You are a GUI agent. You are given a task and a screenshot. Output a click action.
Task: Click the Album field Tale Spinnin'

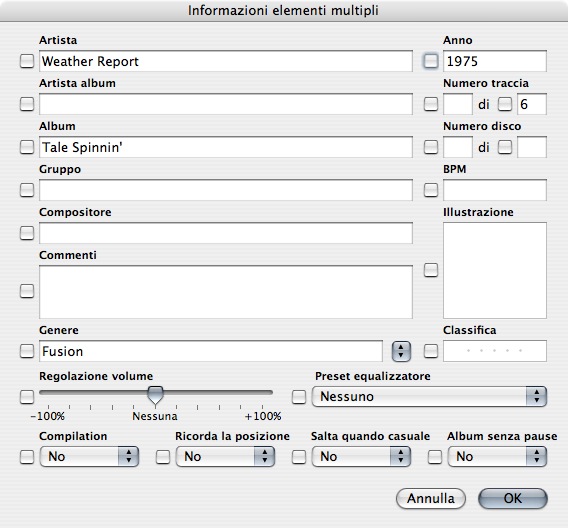pyautogui.click(x=226, y=147)
